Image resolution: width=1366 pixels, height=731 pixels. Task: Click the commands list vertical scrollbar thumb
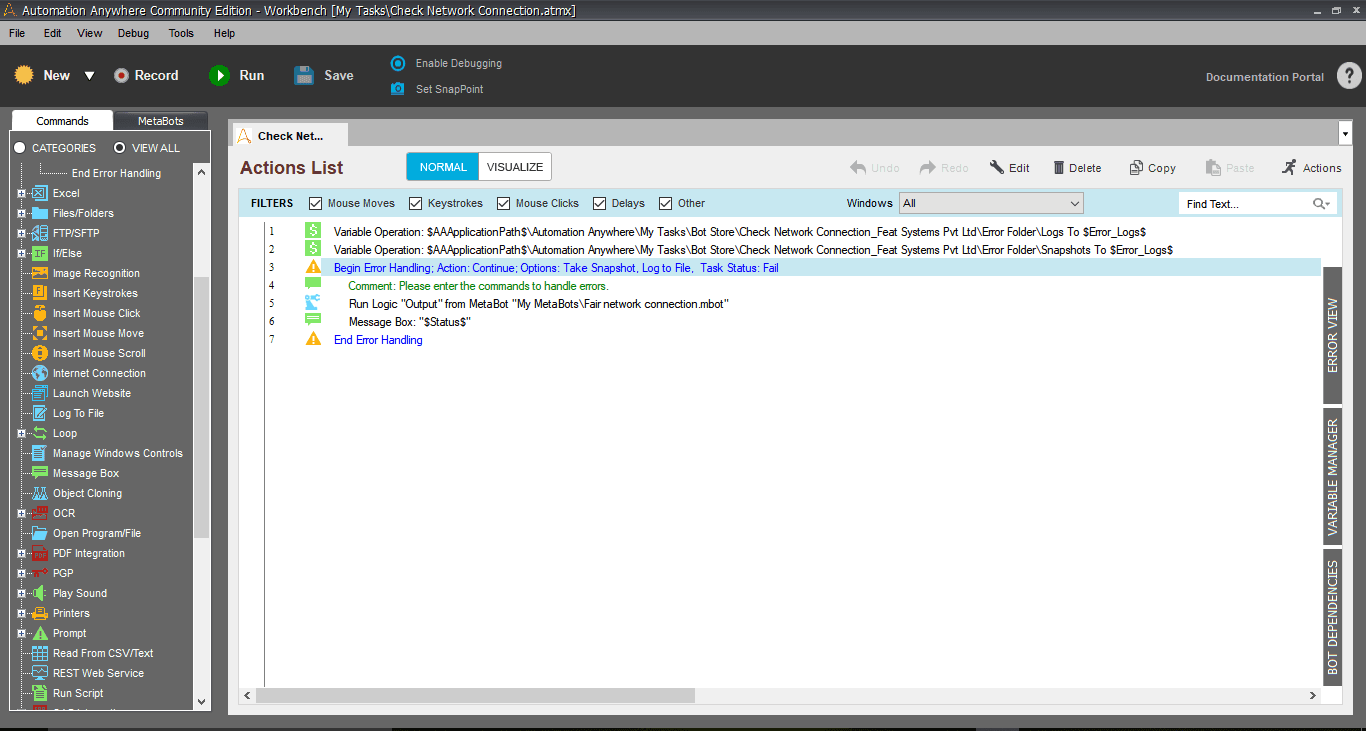pos(201,407)
